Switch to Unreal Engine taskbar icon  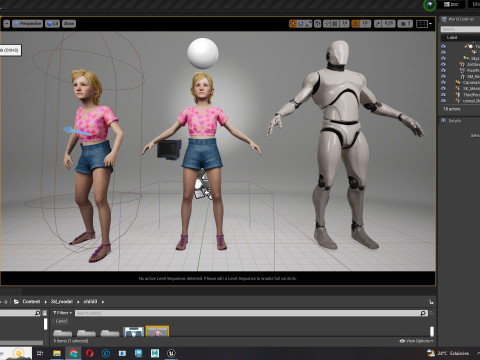(x=171, y=353)
